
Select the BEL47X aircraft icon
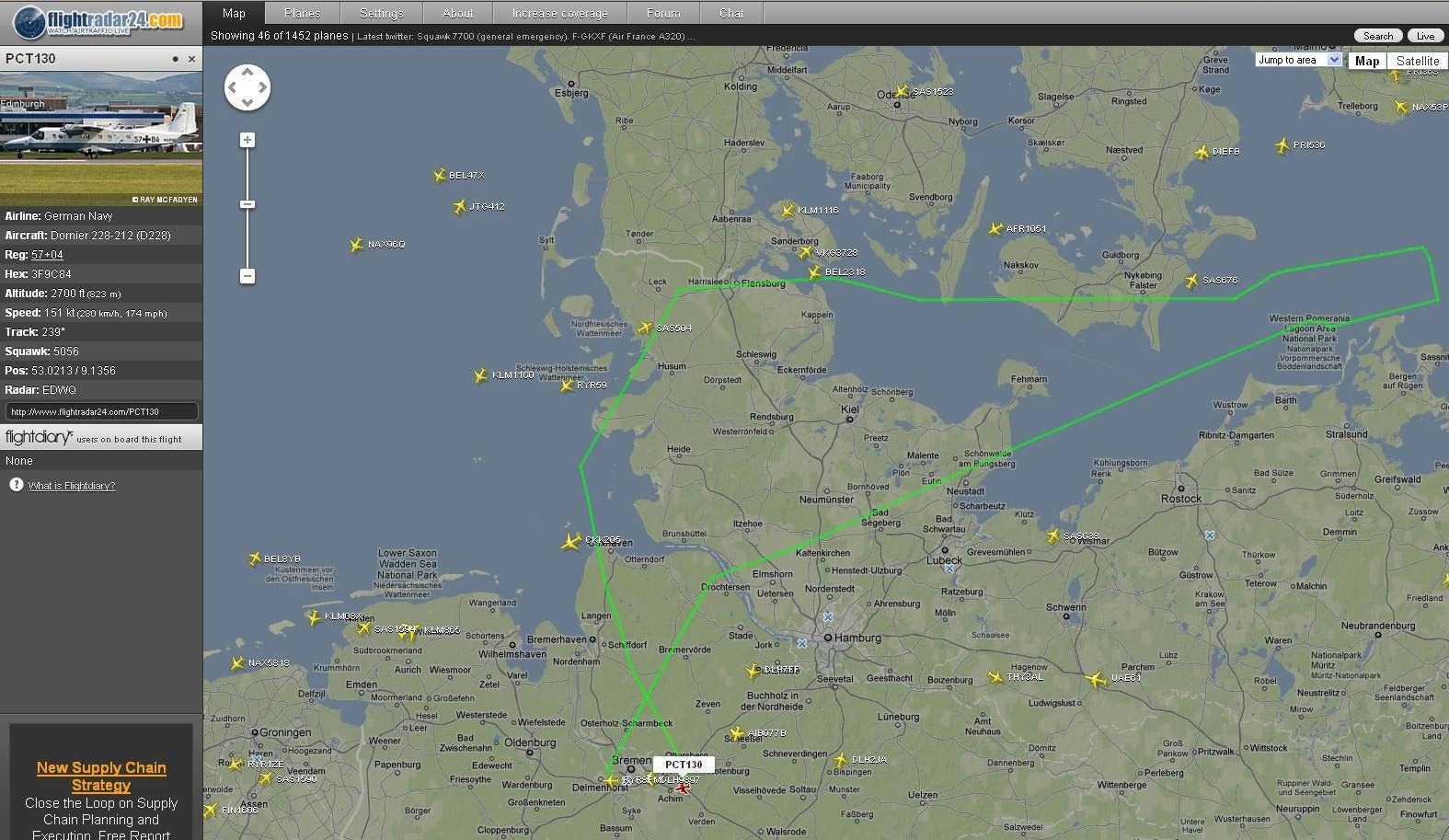coord(440,175)
